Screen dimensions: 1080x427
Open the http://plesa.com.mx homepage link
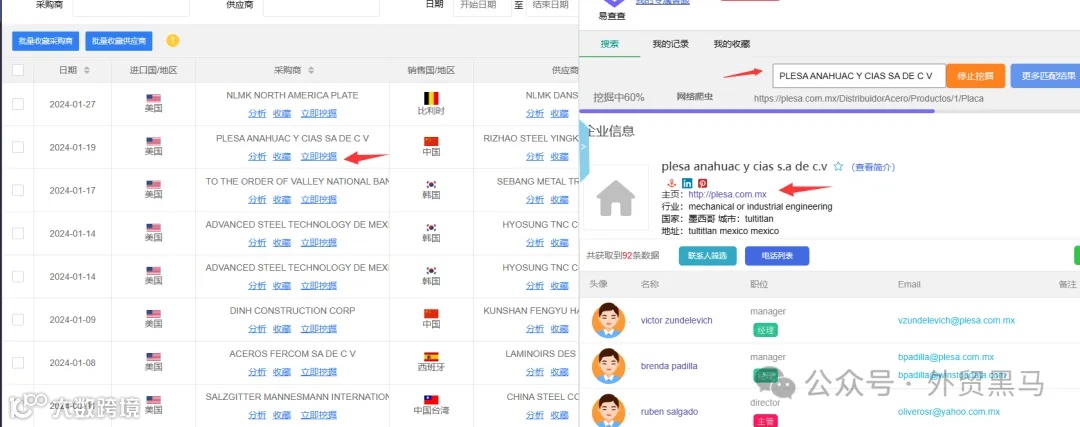[x=727, y=195]
